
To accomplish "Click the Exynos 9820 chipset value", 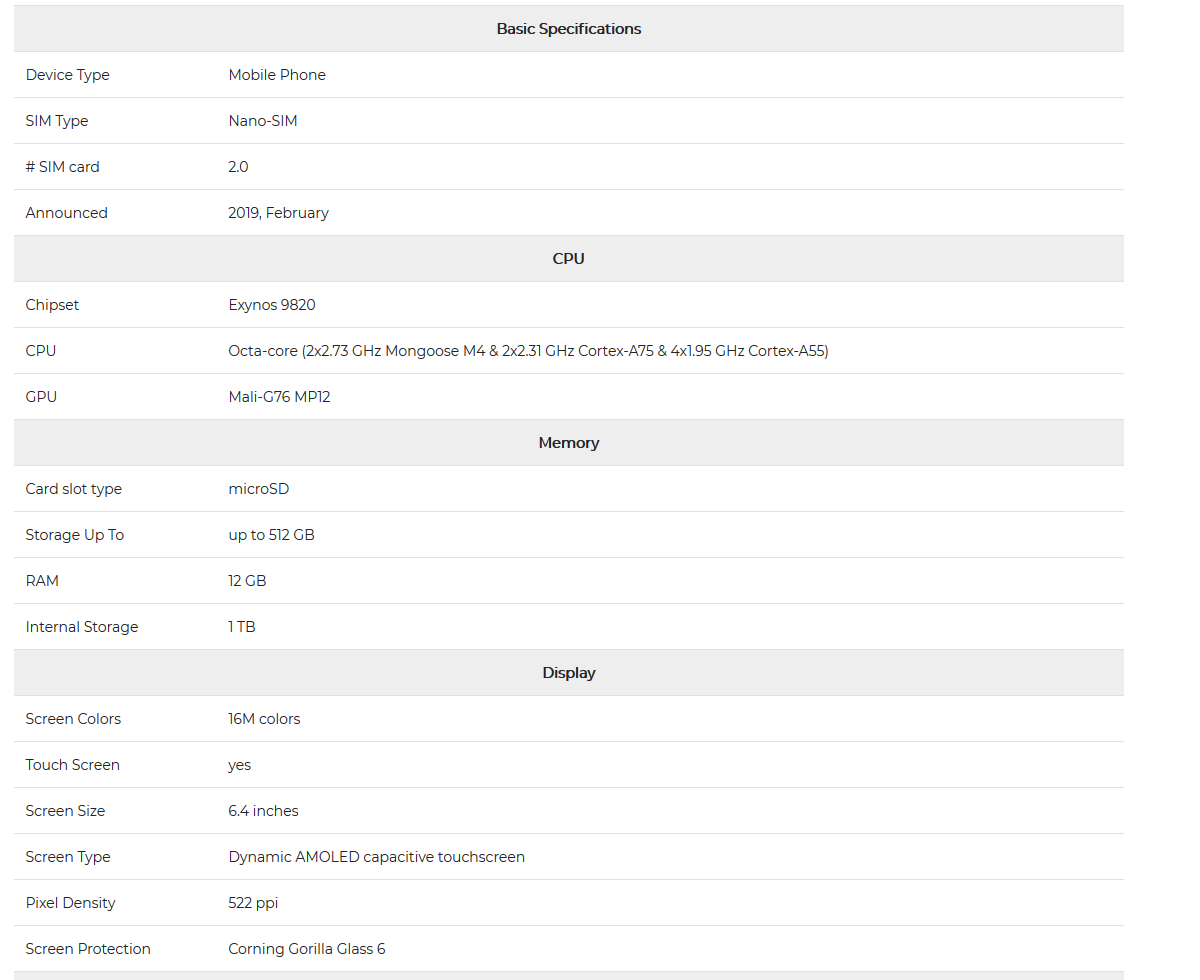I will [x=272, y=305].
